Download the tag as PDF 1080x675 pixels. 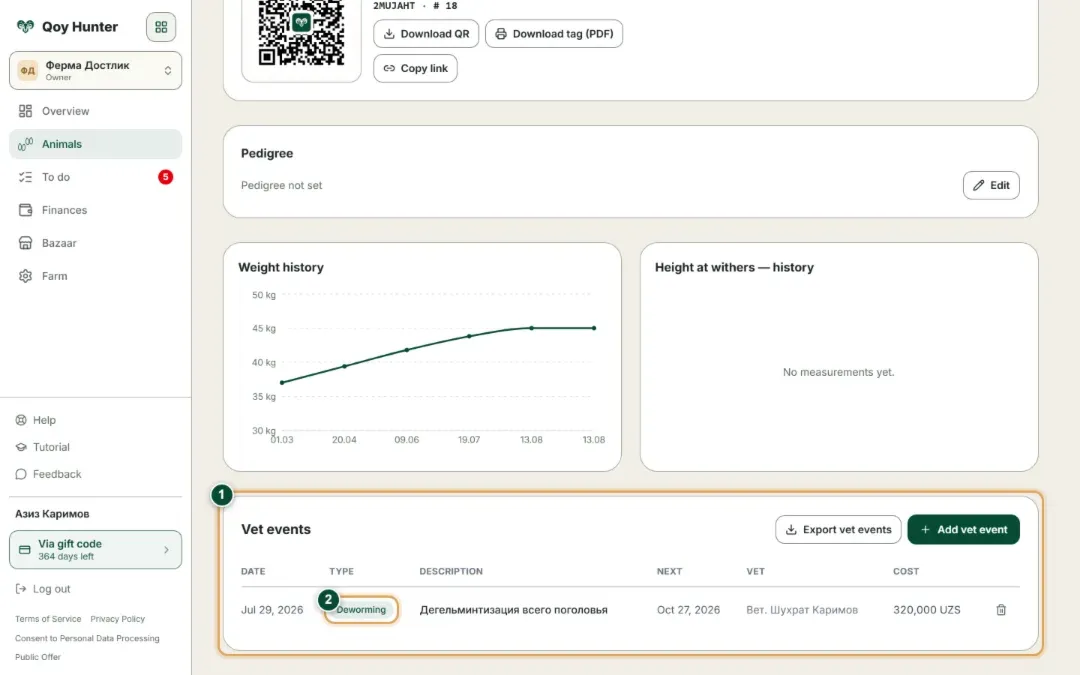tap(554, 34)
